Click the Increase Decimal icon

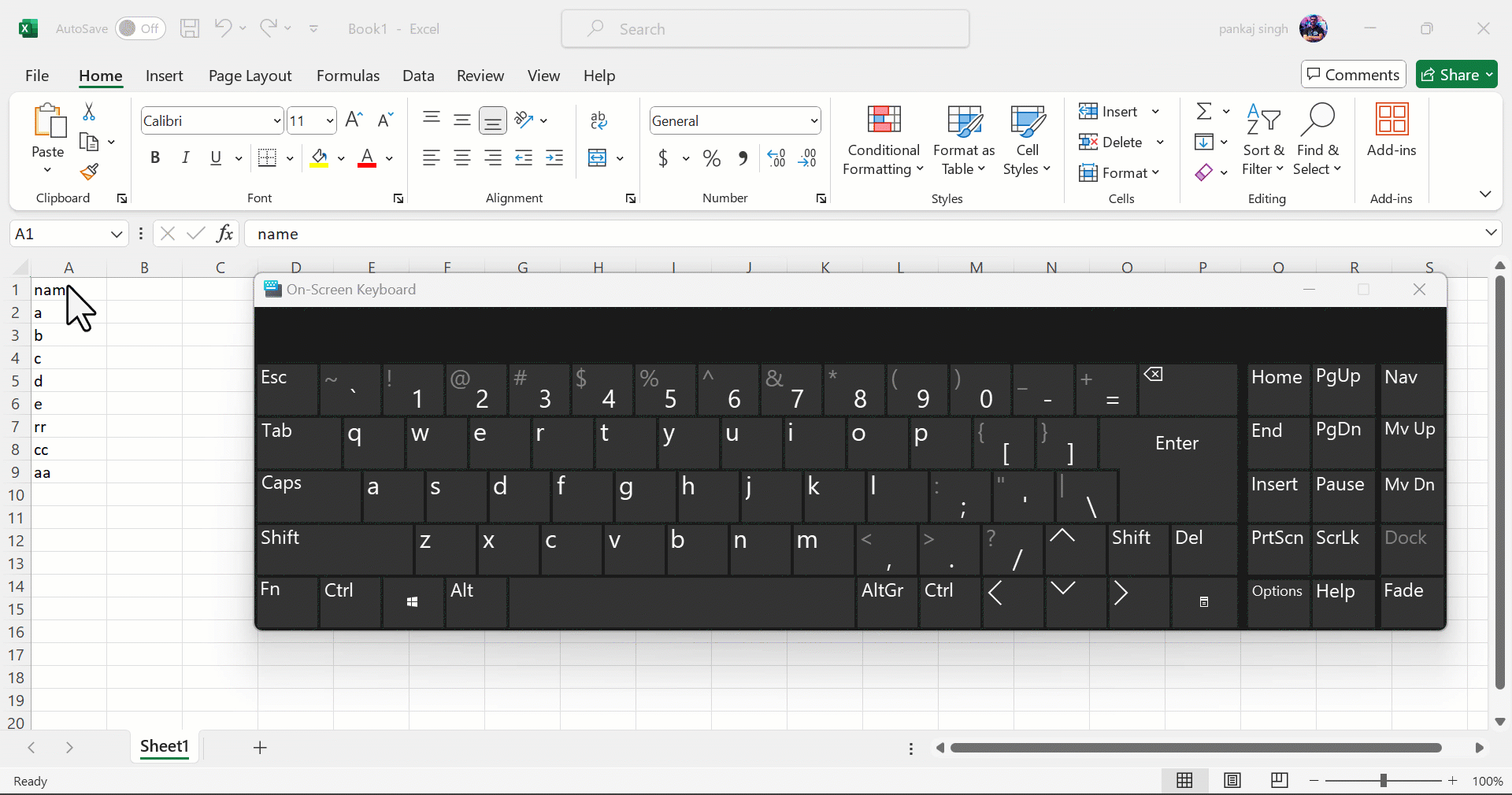tap(776, 157)
